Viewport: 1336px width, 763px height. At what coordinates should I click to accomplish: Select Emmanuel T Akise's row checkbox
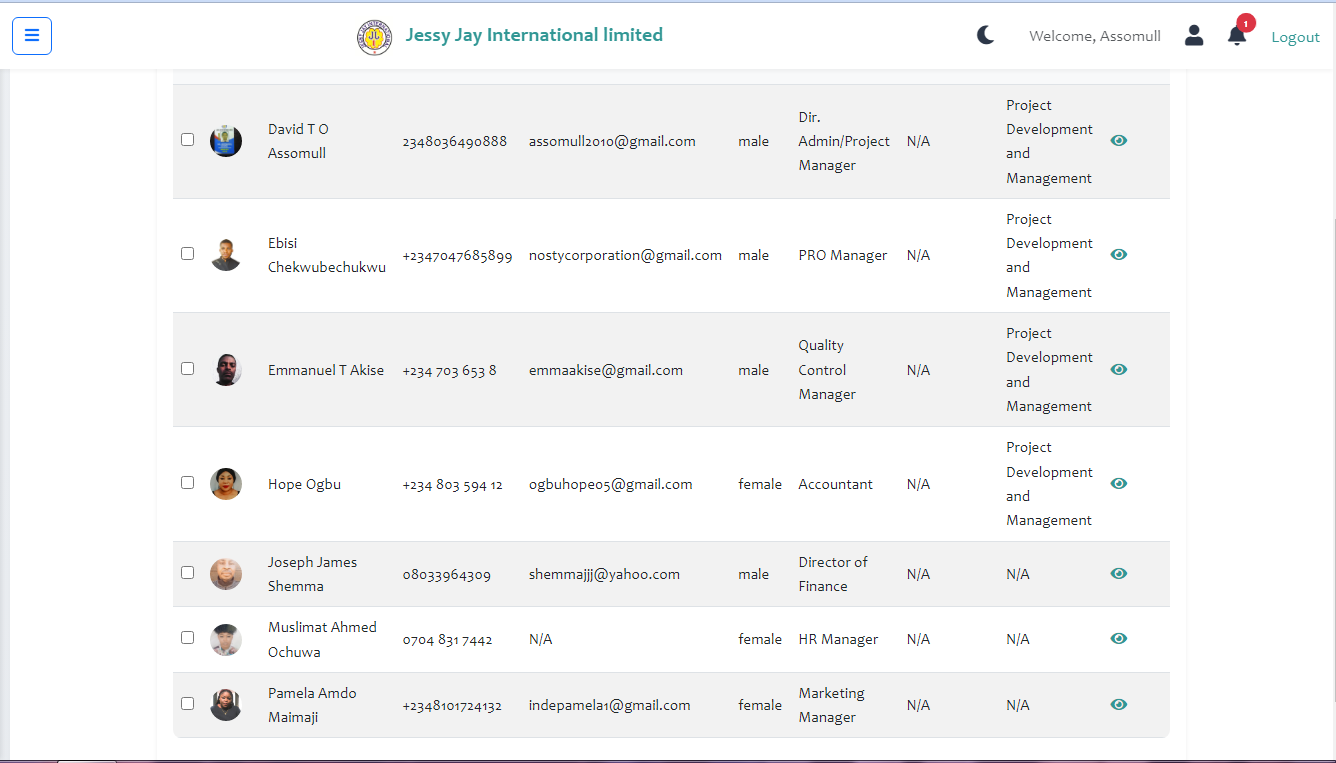click(x=187, y=369)
